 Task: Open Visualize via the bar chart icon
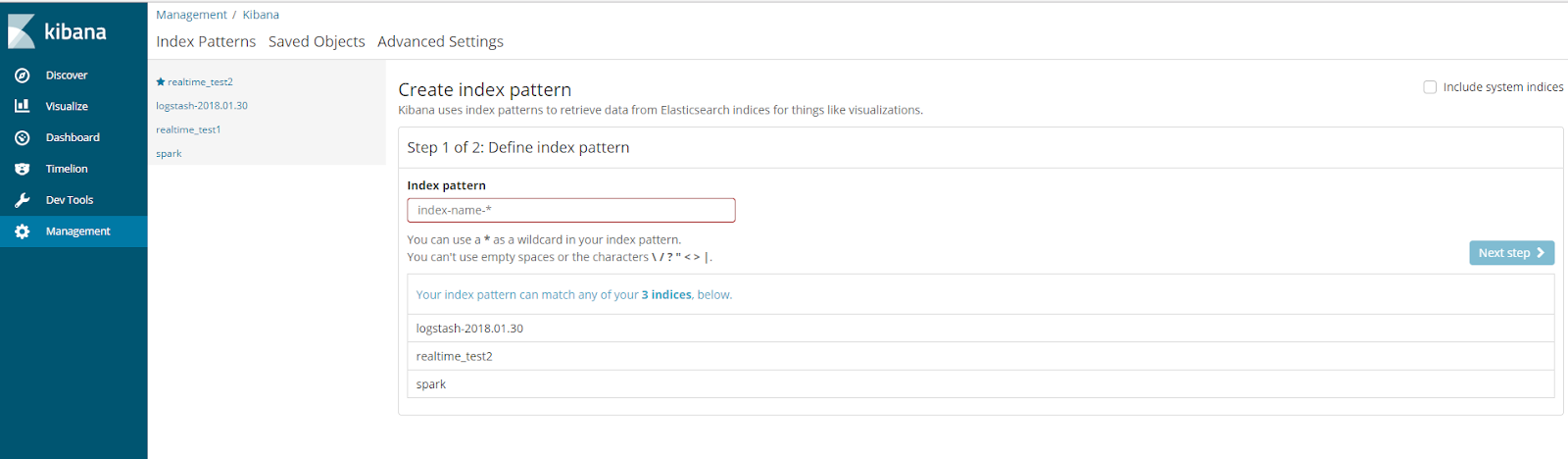(x=22, y=106)
